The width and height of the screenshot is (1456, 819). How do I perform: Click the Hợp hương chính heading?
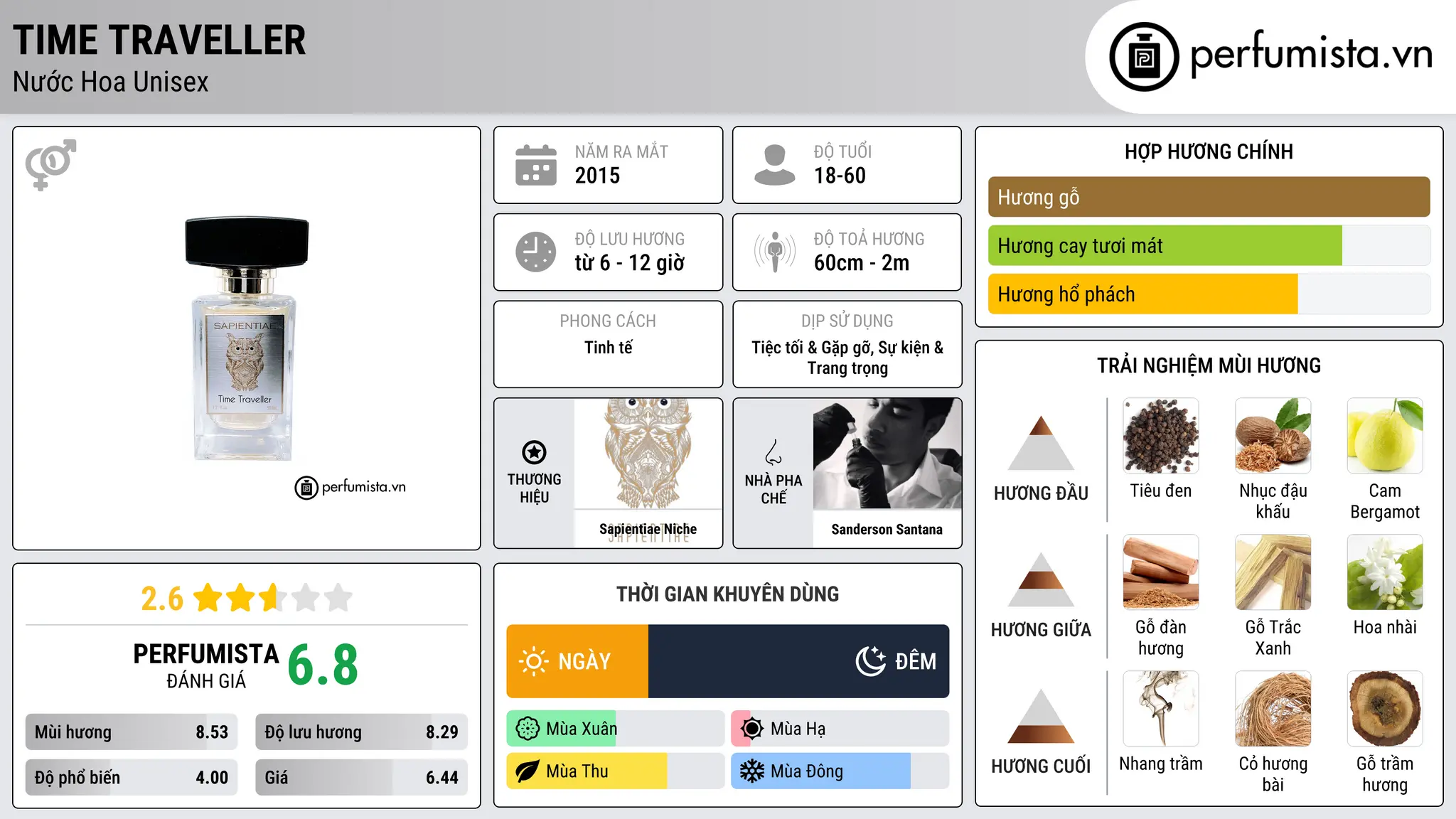coord(1209,152)
